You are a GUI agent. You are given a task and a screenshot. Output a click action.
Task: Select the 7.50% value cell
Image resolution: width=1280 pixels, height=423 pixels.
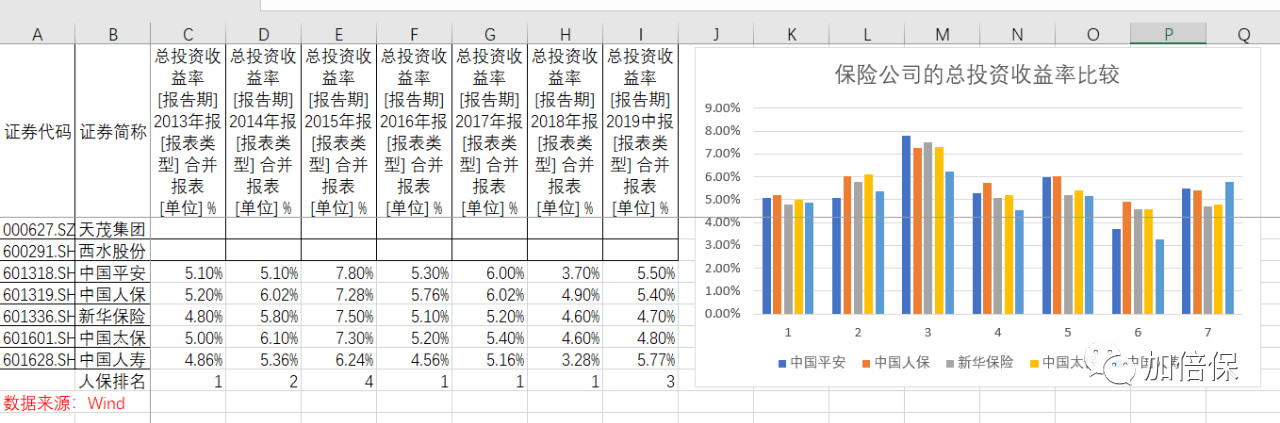(x=339, y=316)
